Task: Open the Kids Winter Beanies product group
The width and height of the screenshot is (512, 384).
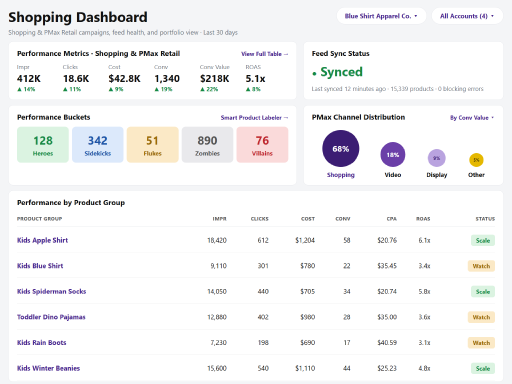Action: click(48, 368)
